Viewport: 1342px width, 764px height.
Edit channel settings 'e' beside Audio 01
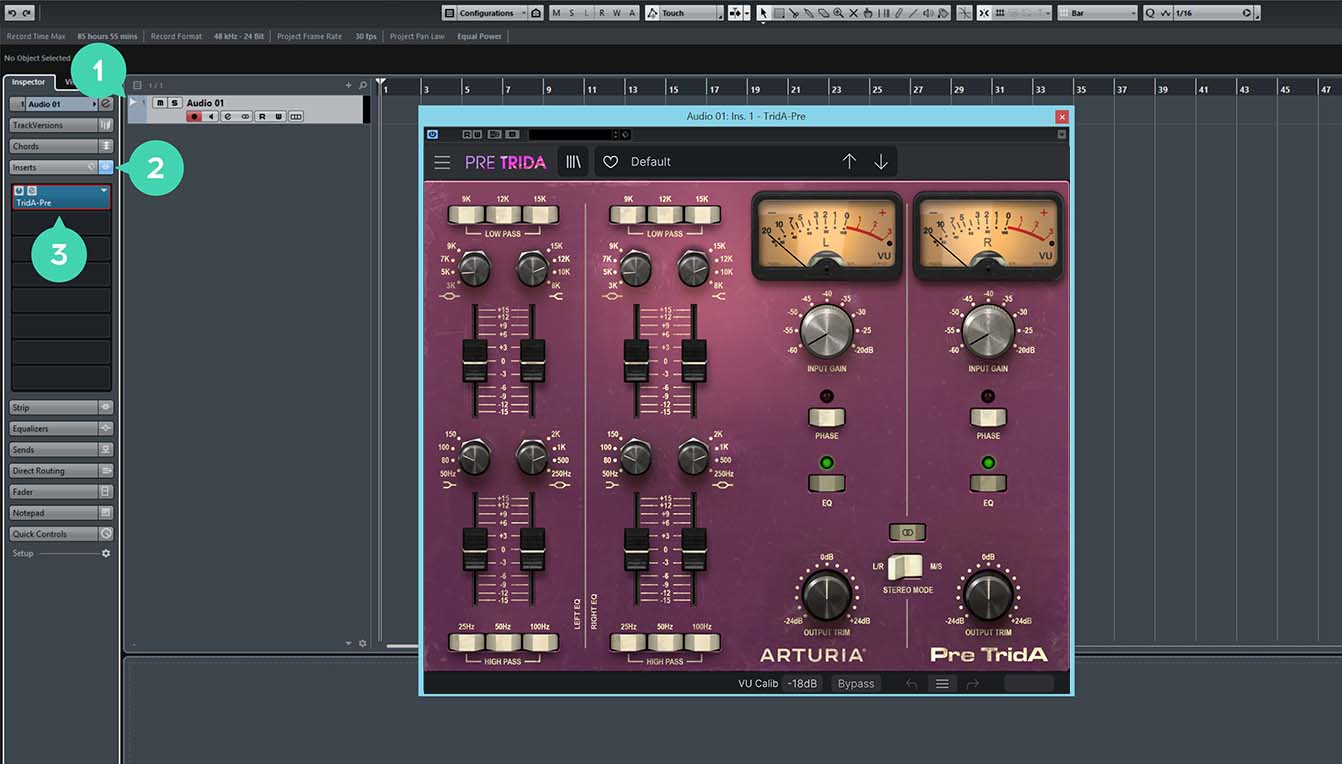(x=105, y=104)
